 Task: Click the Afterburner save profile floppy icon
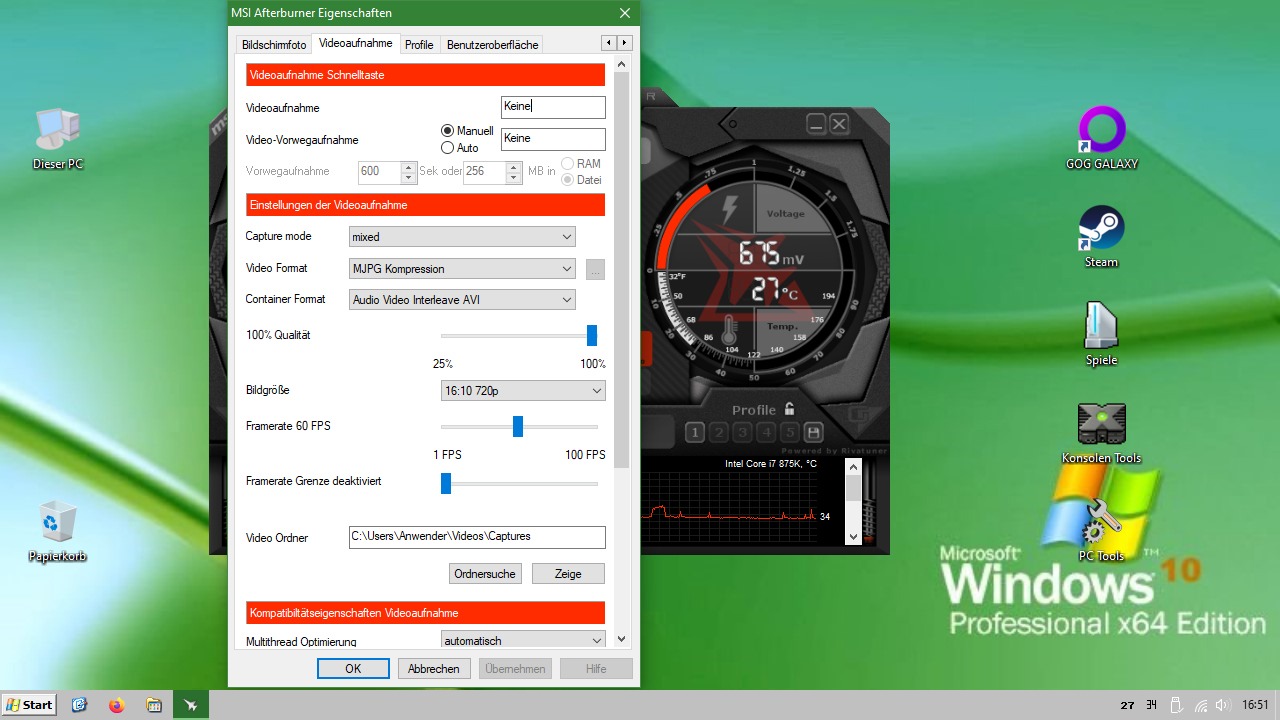tap(814, 433)
